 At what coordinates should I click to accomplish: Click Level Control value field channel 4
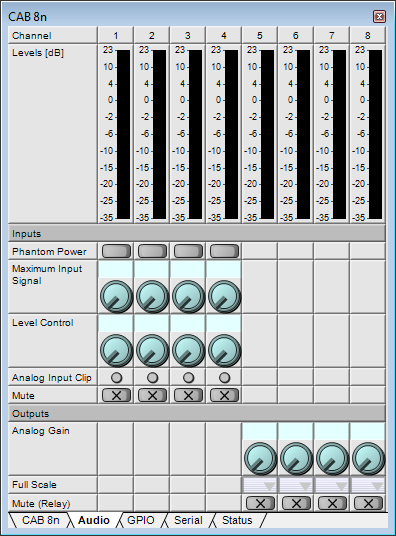pyautogui.click(x=224, y=323)
